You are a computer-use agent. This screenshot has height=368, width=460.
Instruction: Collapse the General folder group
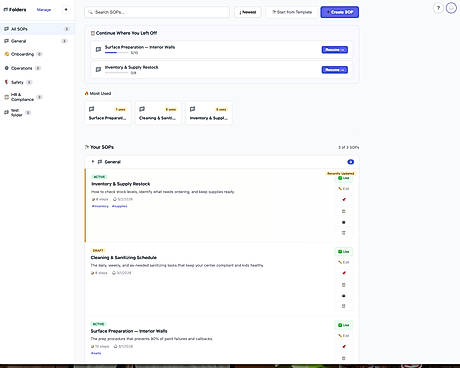click(x=93, y=162)
